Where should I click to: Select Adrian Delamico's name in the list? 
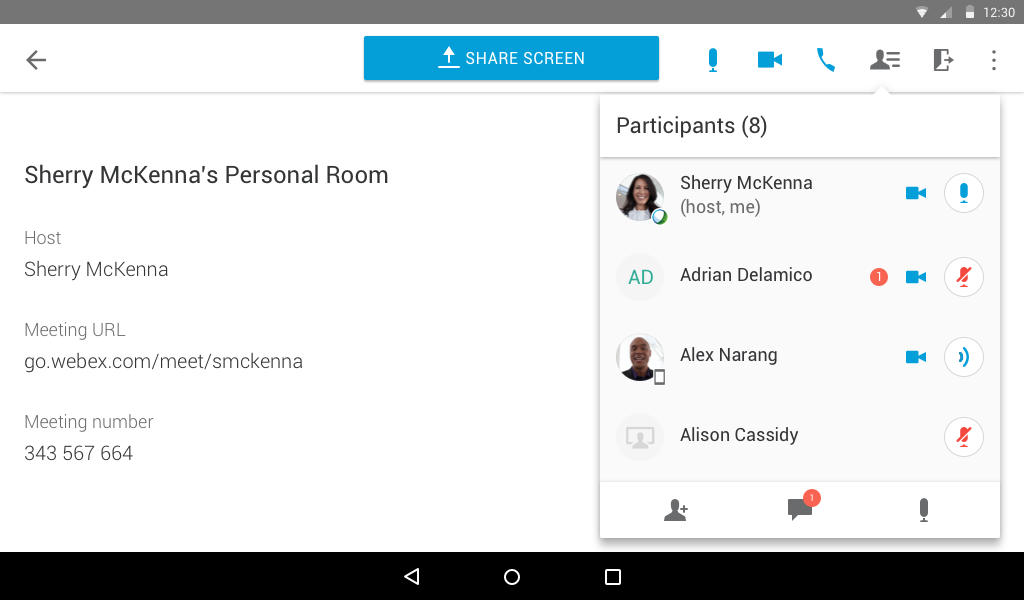point(746,275)
